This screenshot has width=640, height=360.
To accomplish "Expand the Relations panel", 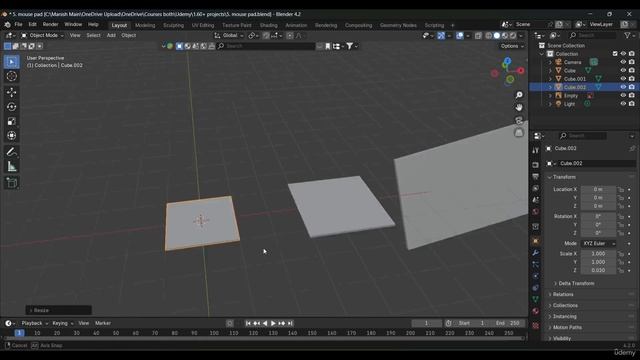I will (x=562, y=294).
